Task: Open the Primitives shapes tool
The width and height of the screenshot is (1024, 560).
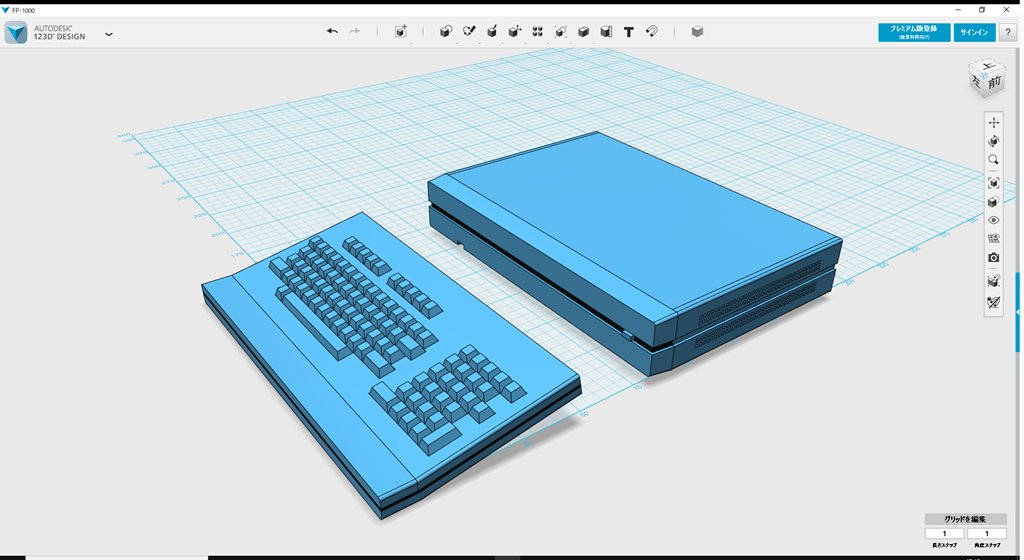Action: pyautogui.click(x=446, y=32)
